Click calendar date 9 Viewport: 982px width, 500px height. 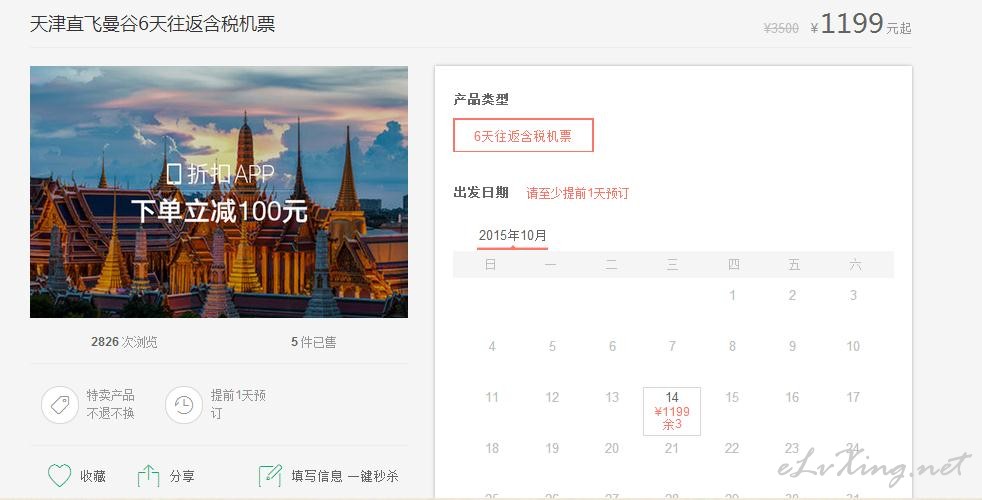[x=792, y=346]
